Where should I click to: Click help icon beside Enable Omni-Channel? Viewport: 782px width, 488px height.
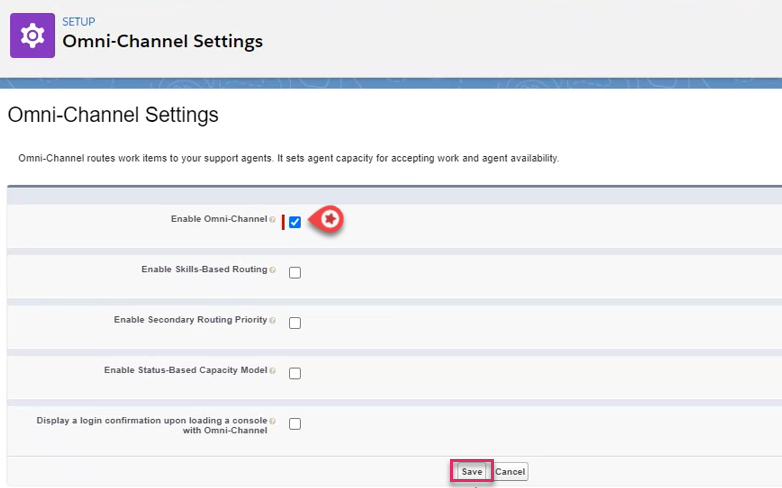coord(272,219)
